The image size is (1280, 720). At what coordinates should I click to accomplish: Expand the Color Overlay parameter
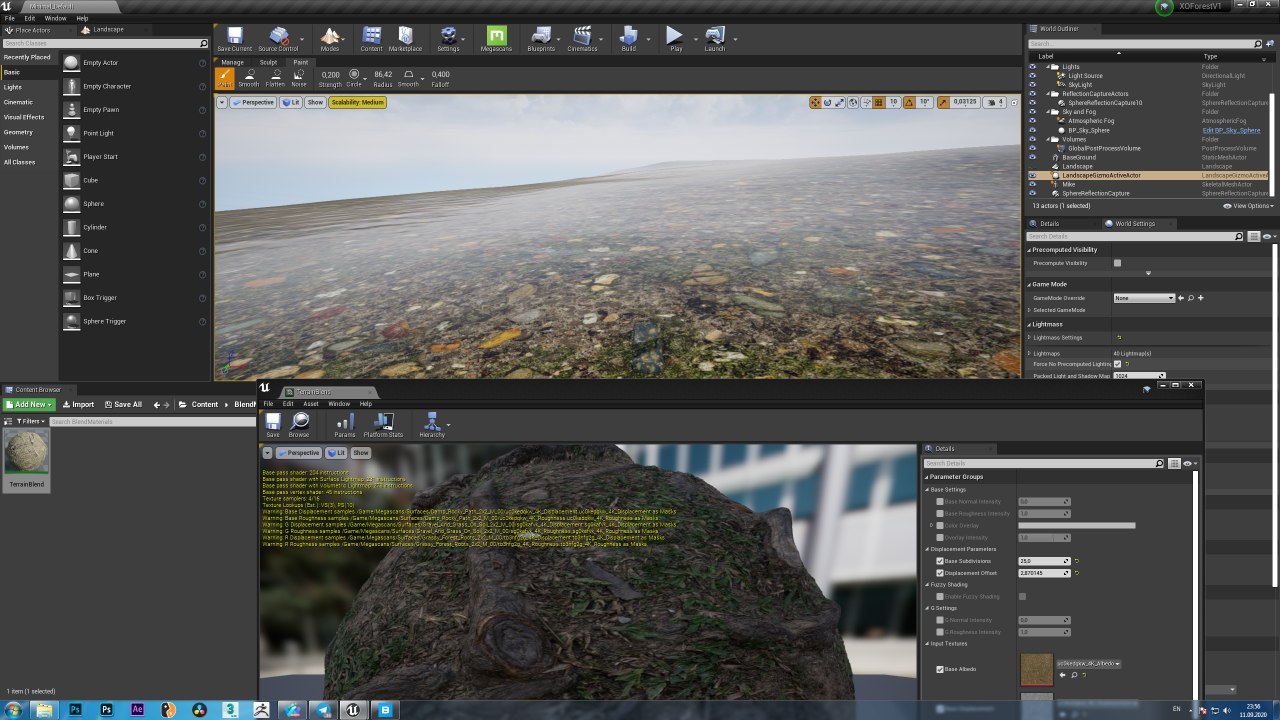(931, 525)
